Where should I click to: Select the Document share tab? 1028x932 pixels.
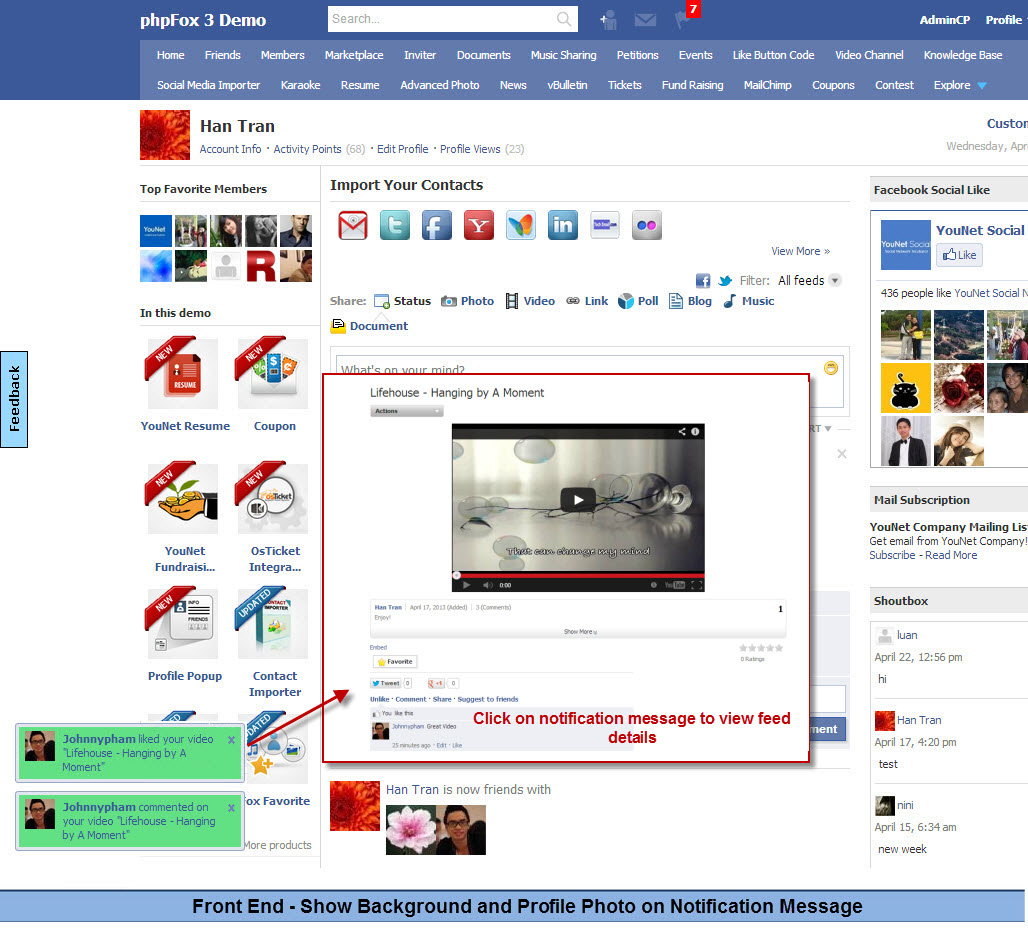click(370, 326)
